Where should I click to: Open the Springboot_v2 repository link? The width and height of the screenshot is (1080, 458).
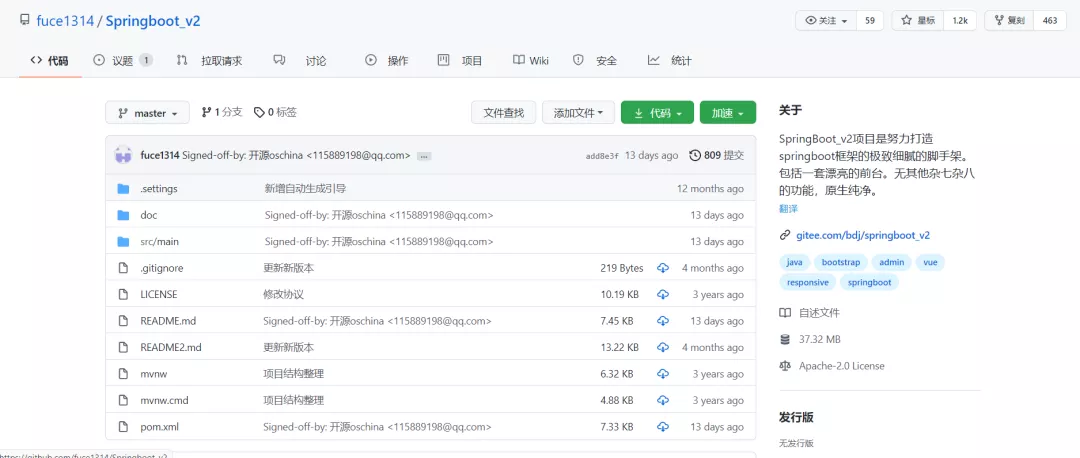pos(153,21)
